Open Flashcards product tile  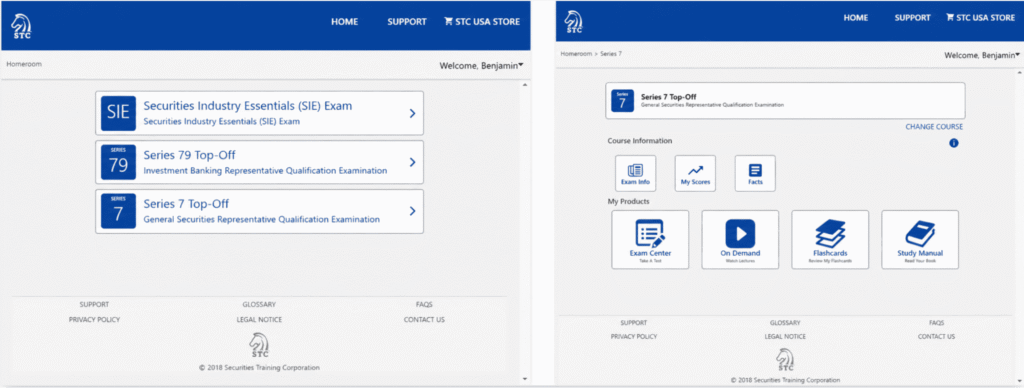pos(830,240)
